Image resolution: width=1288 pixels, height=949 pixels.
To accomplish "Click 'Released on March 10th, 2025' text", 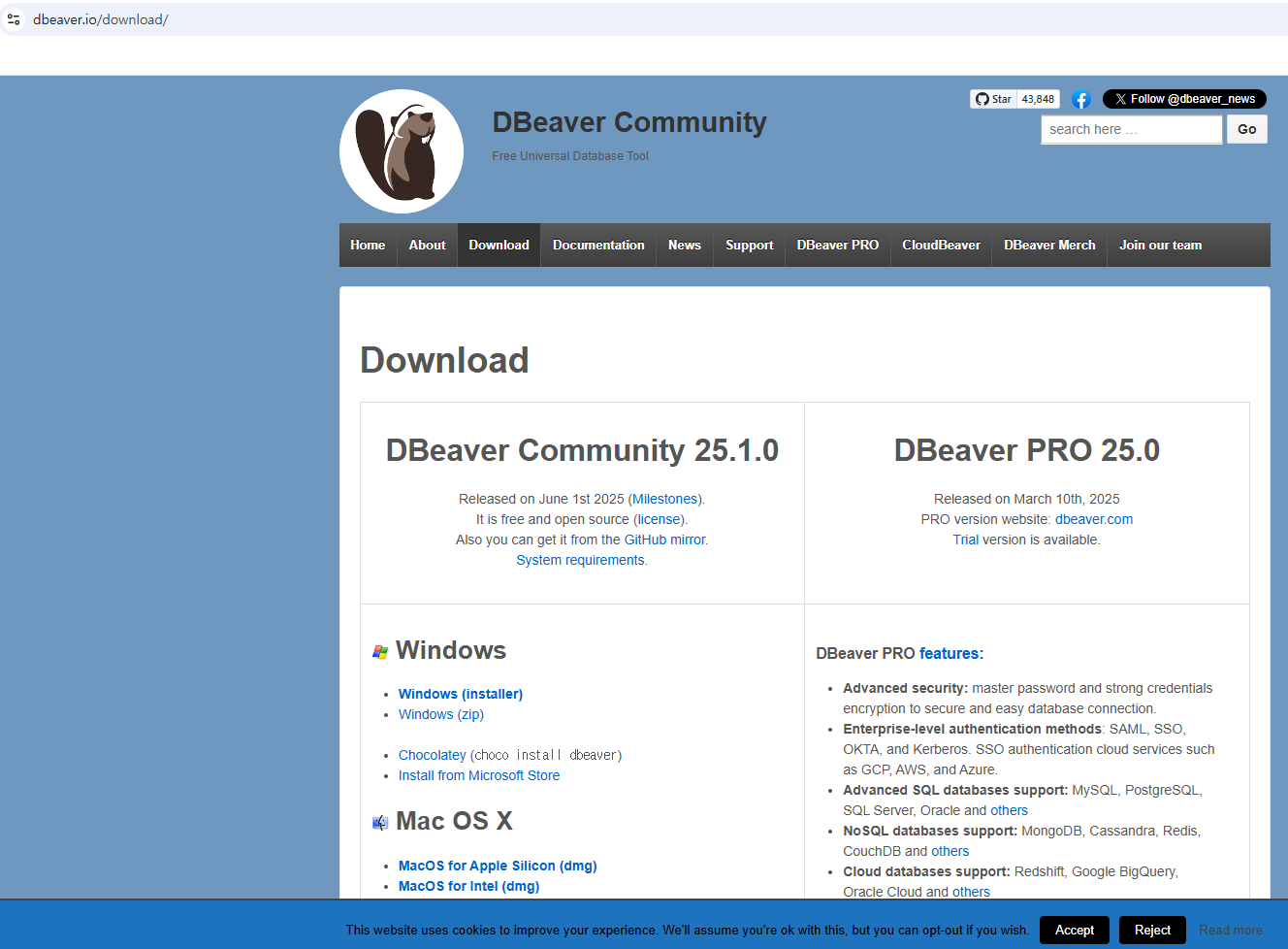I will (x=1027, y=499).
